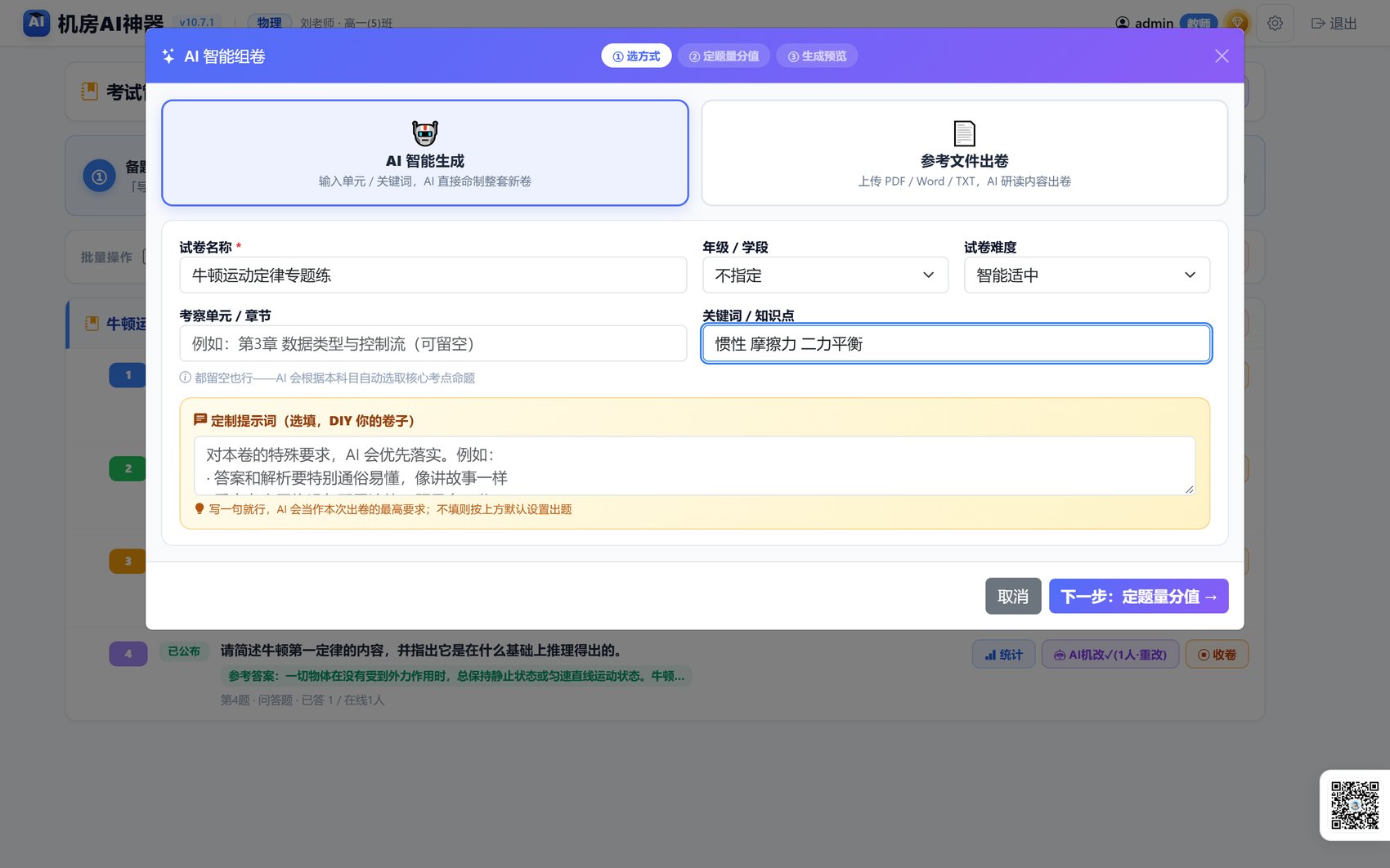Image resolution: width=1390 pixels, height=868 pixels.
Task: Click the question 3 number badge
Action: point(128,561)
